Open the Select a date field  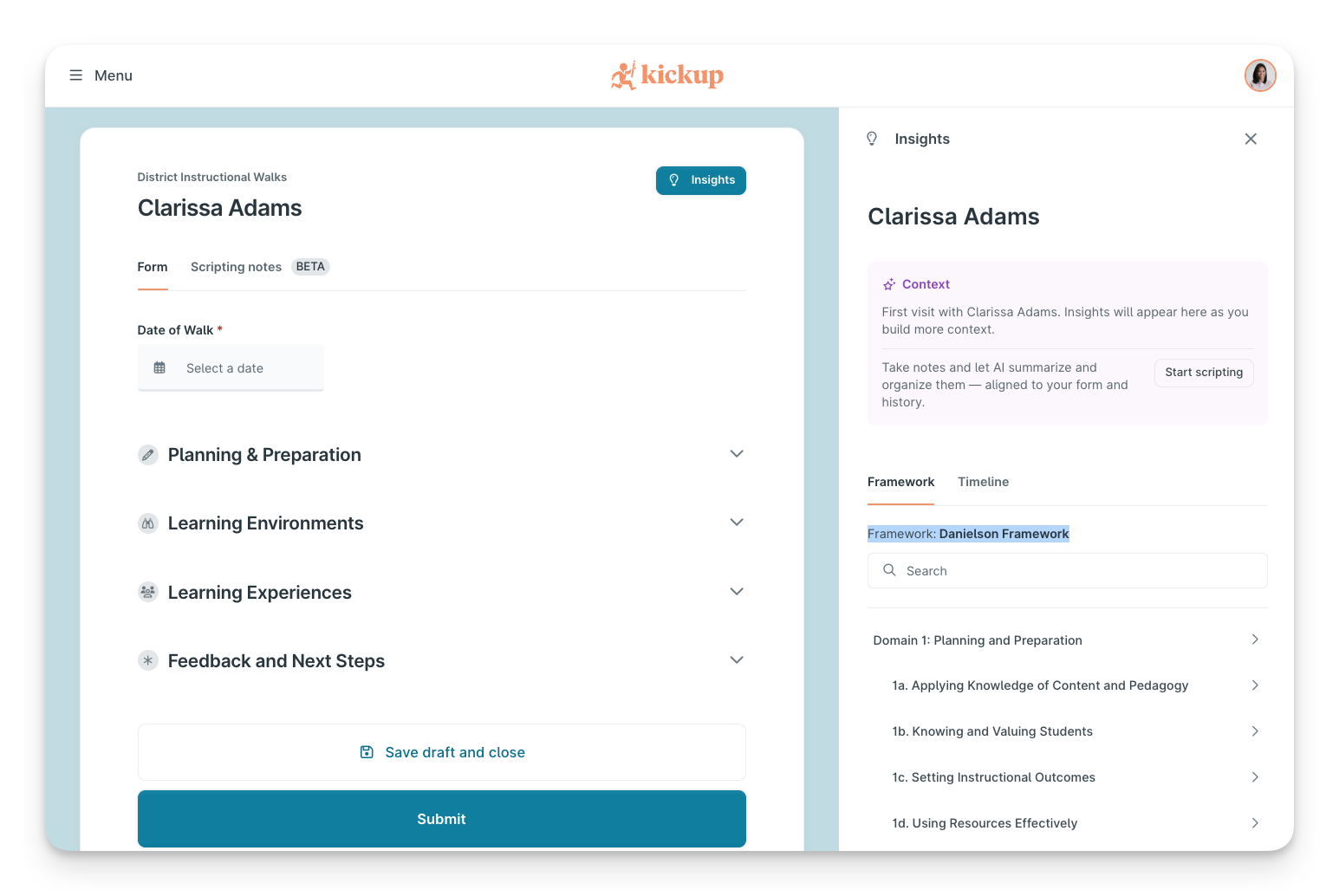pos(231,368)
